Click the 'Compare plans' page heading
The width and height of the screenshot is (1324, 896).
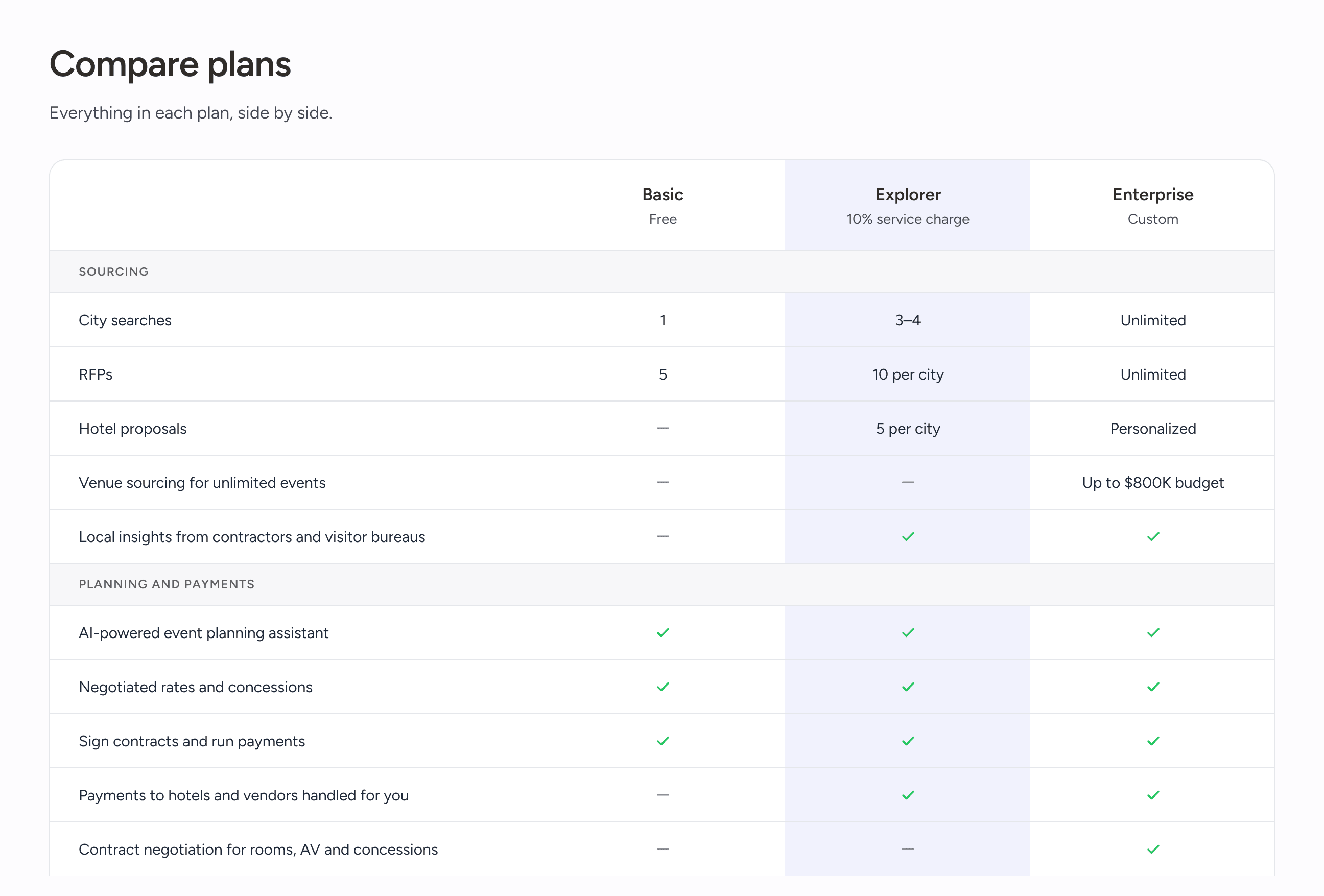coord(170,64)
